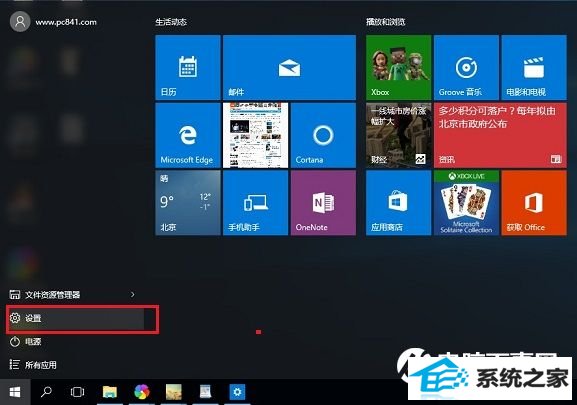Click the www.pc841.com user account
This screenshot has width=577, height=405.
click(x=53, y=22)
